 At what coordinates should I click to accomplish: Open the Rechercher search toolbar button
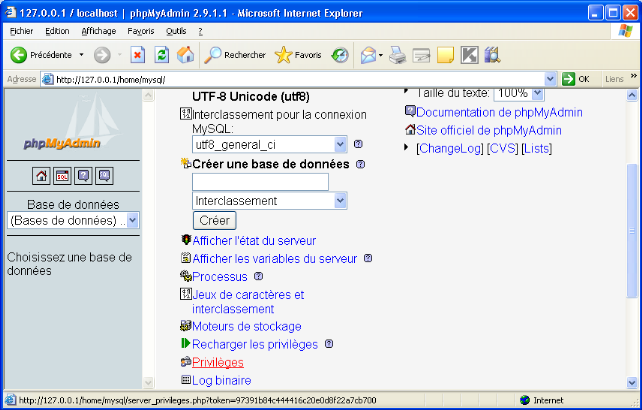(x=235, y=55)
